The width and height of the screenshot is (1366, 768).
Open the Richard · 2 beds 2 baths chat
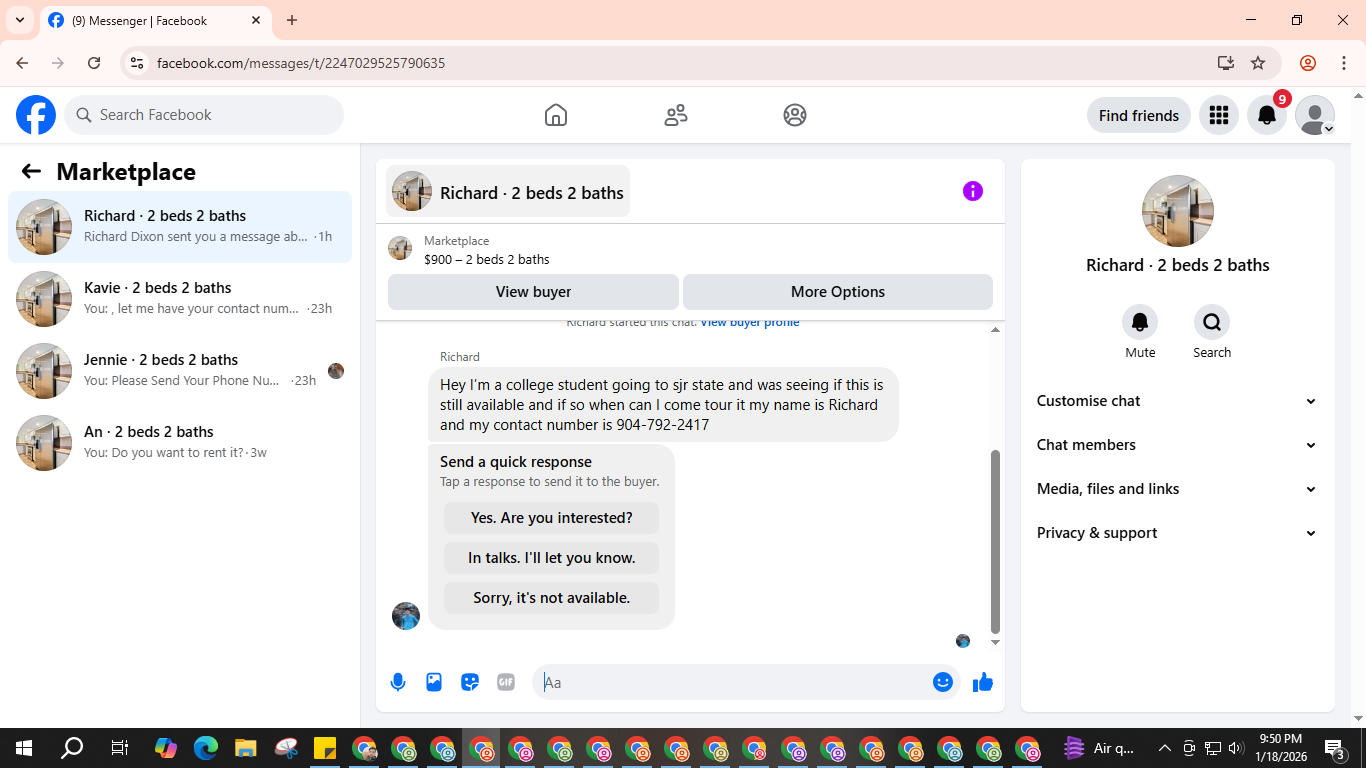pyautogui.click(x=180, y=227)
